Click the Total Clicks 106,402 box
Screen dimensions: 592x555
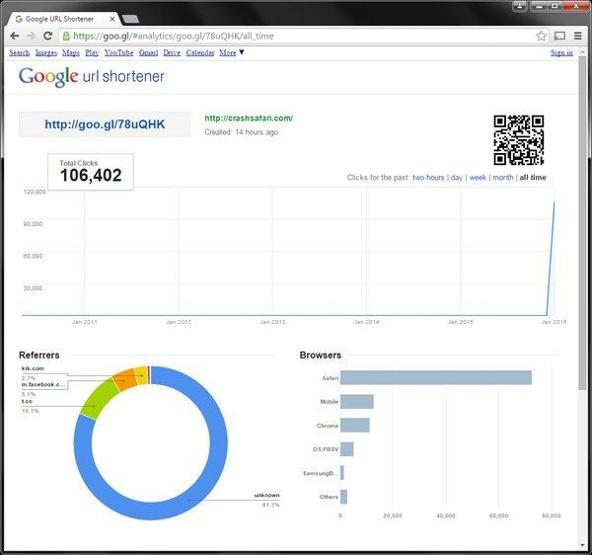pos(91,172)
